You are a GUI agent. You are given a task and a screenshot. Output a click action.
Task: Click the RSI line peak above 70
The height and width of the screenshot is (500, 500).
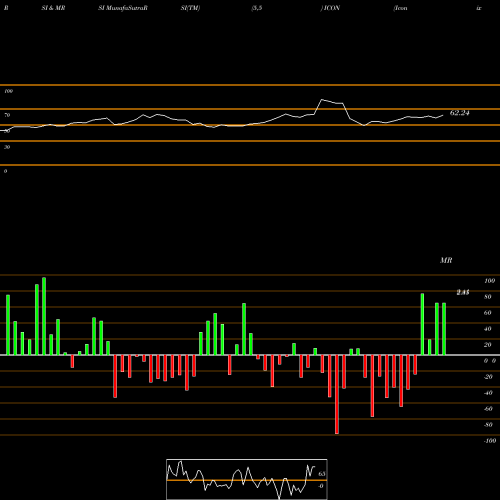coord(322,100)
